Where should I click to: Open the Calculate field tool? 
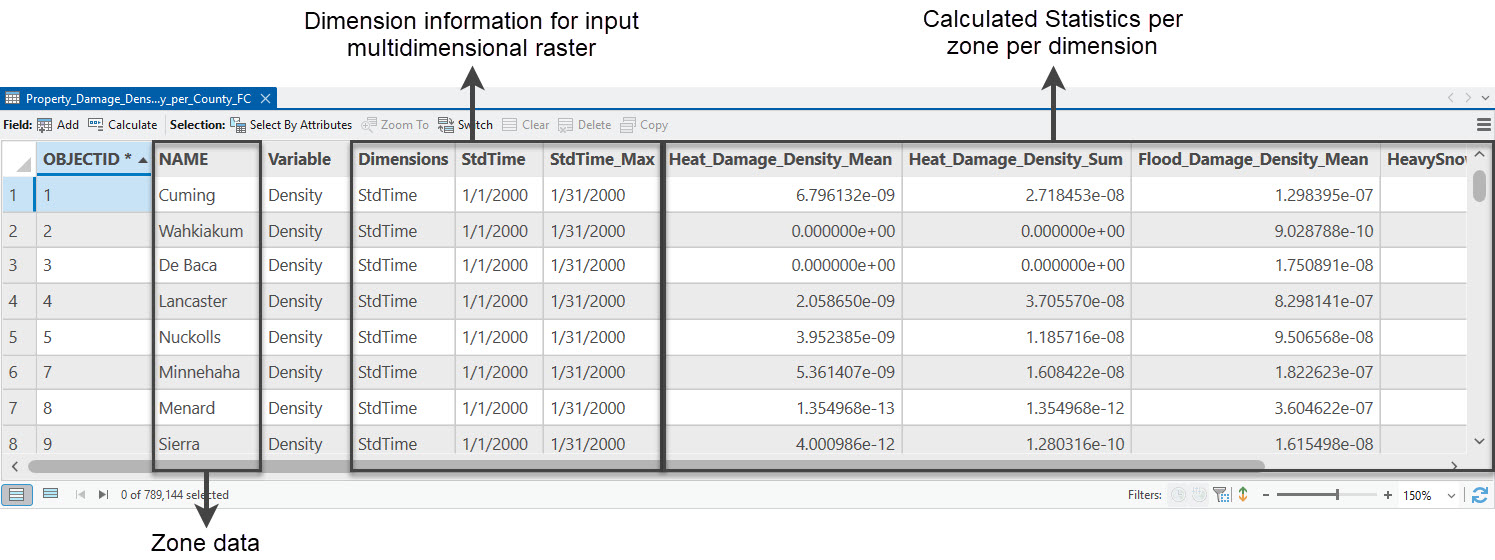pos(123,125)
